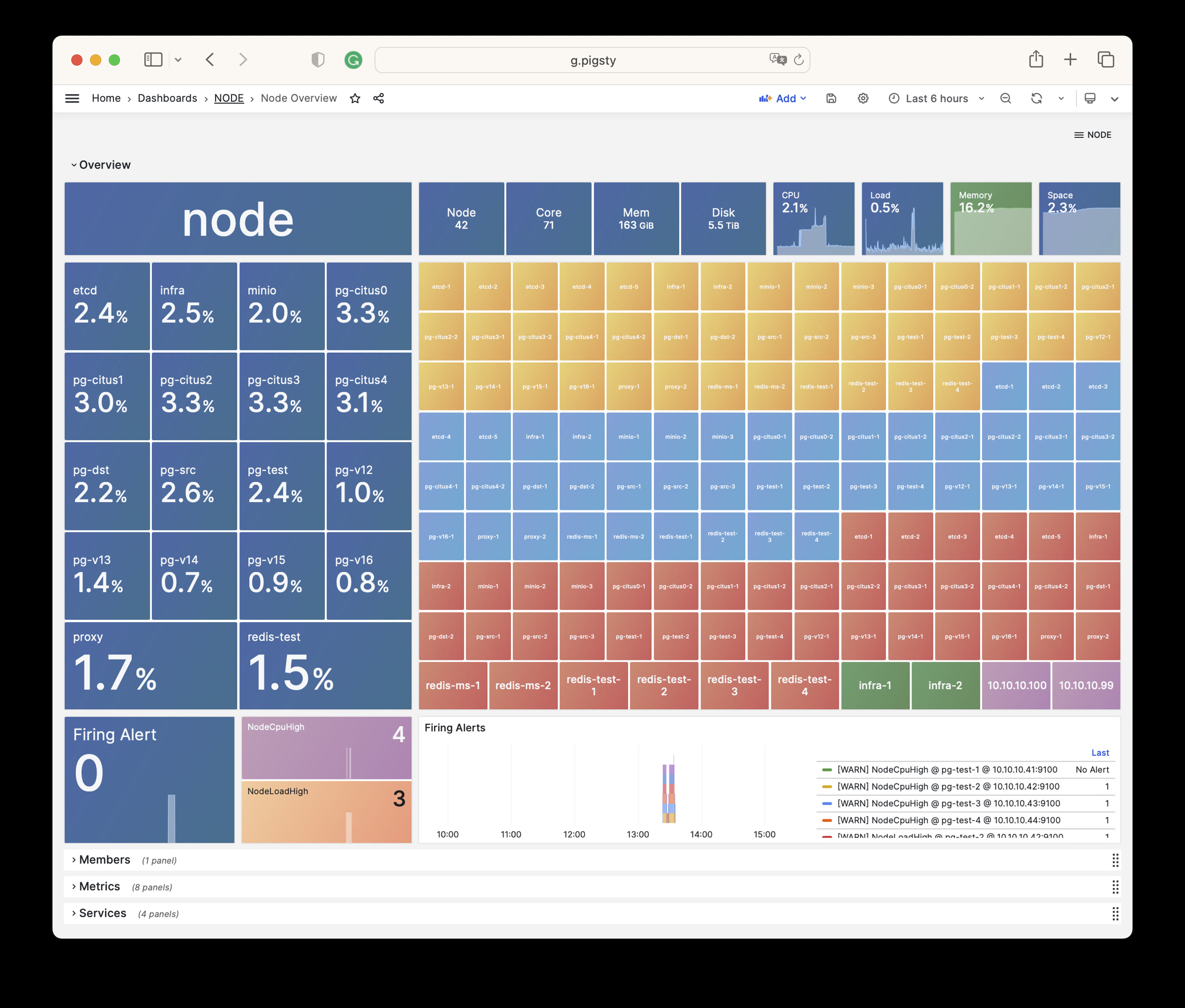
Task: Save the dashboard using the save icon
Action: [831, 98]
